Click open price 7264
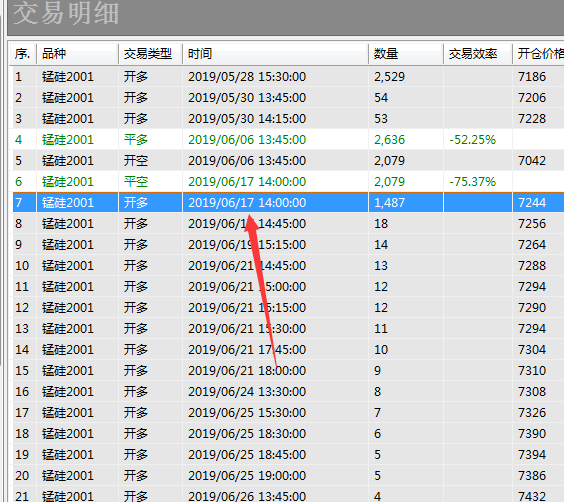 pos(532,245)
